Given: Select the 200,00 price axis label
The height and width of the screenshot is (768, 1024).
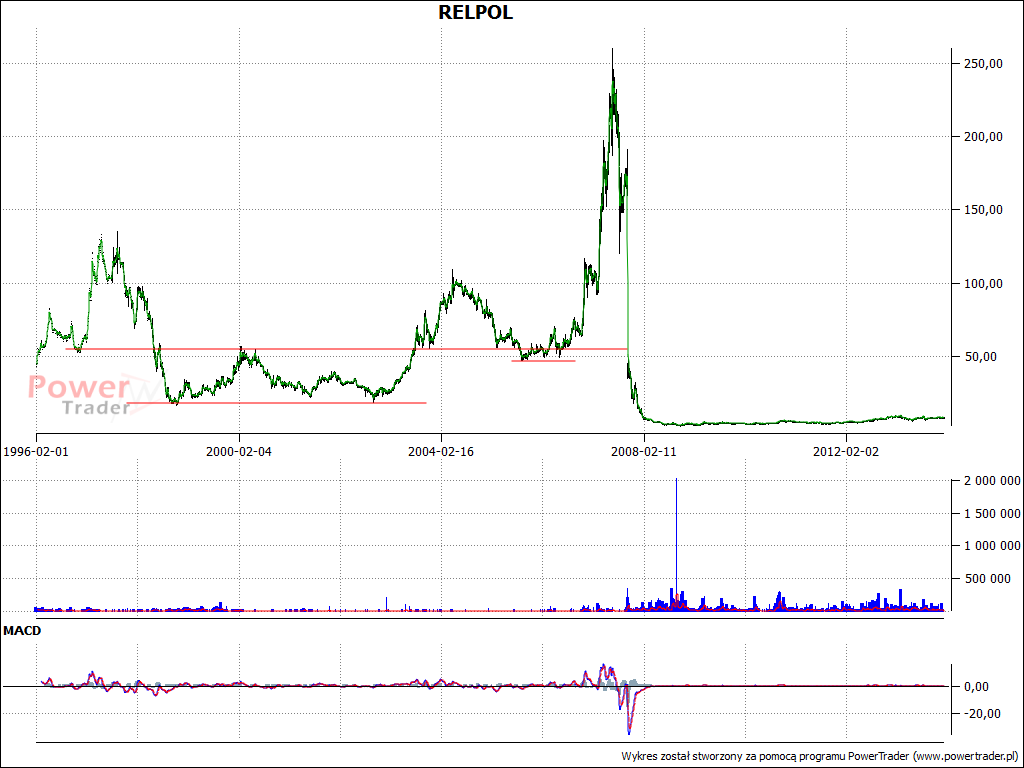Looking at the screenshot, I should [x=984, y=136].
